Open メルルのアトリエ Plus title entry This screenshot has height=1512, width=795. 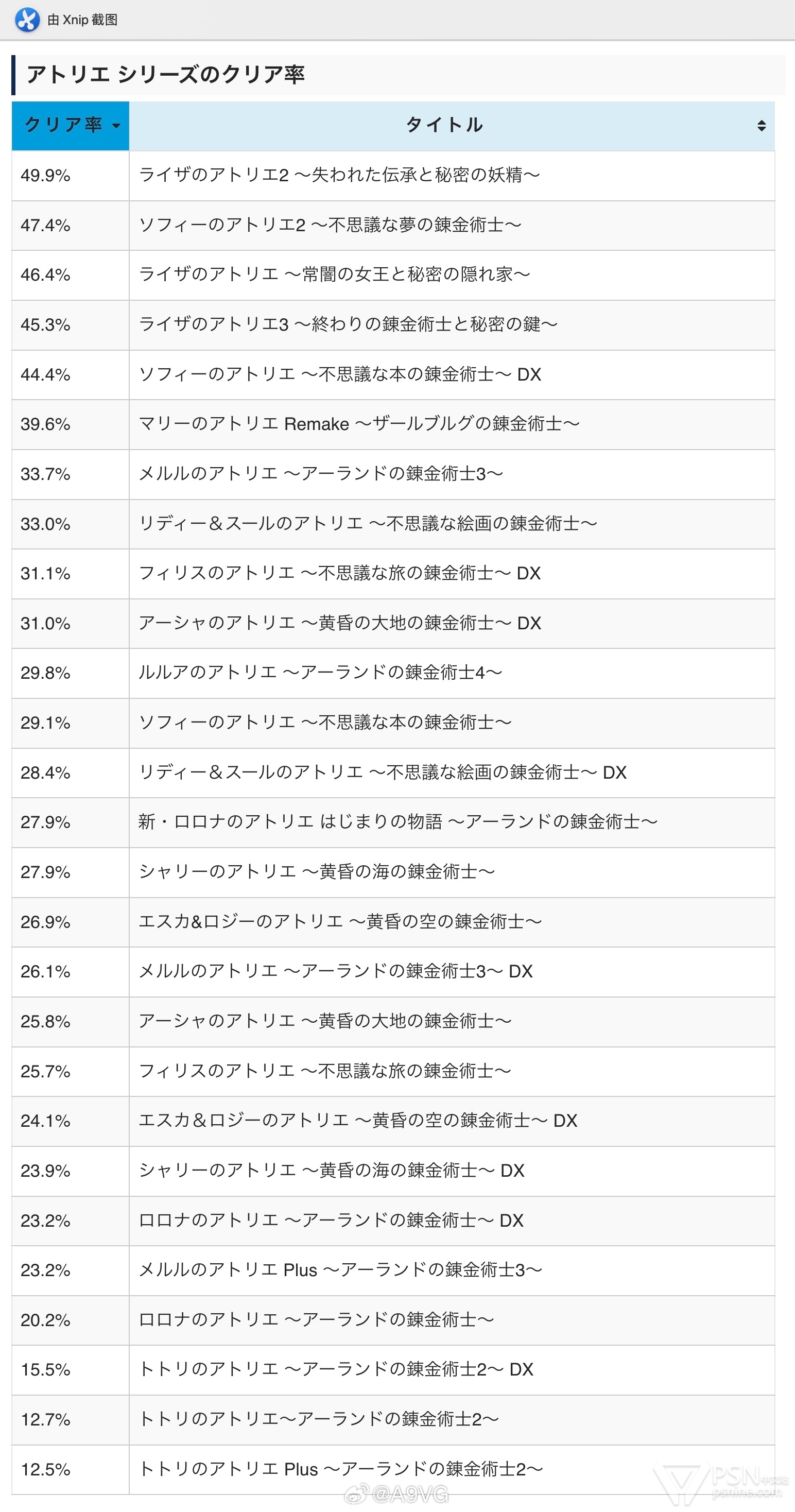340,1270
